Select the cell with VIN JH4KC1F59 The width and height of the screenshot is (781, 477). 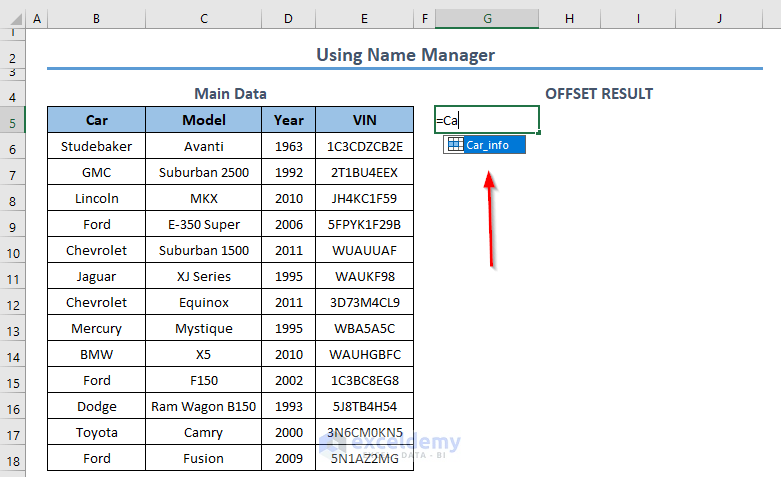click(x=364, y=198)
